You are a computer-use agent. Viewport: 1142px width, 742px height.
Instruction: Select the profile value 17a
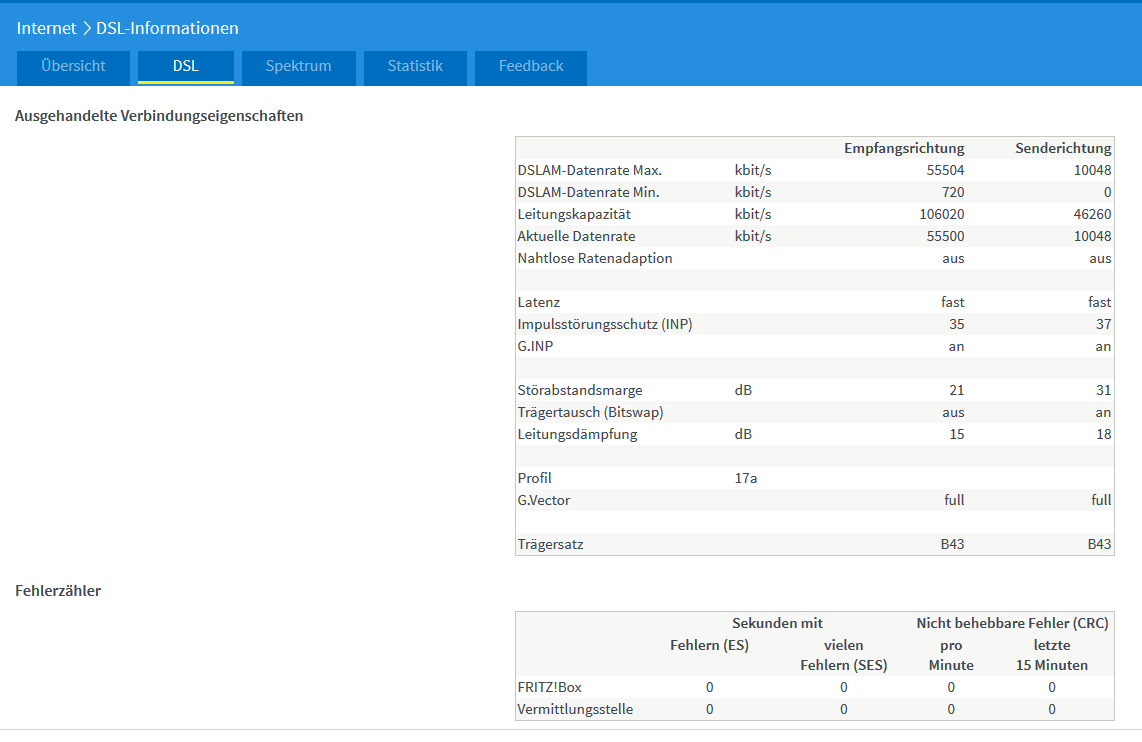click(746, 478)
